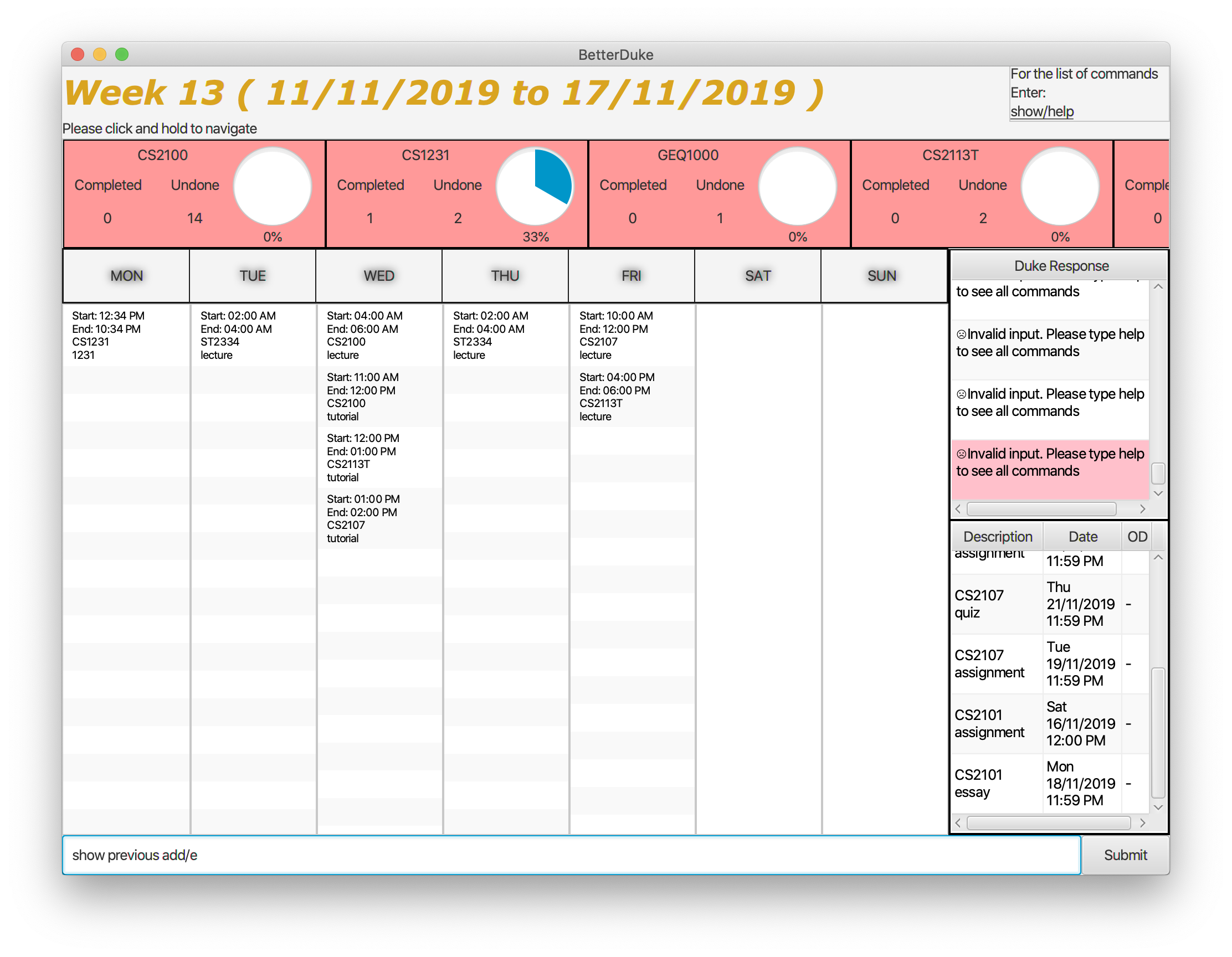1232x957 pixels.
Task: Click the command input text field
Action: (x=571, y=855)
